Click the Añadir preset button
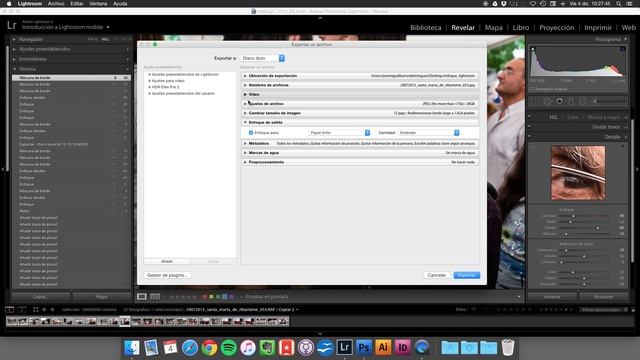 click(167, 261)
